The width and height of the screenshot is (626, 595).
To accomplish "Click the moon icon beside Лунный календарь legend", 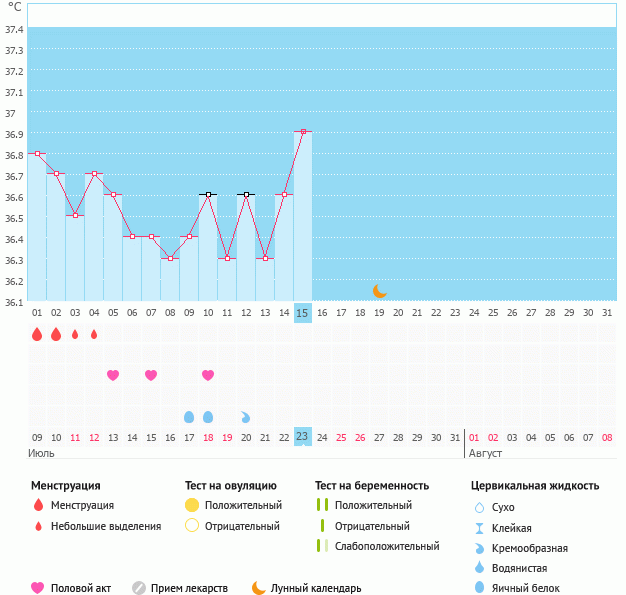I will pos(259,588).
